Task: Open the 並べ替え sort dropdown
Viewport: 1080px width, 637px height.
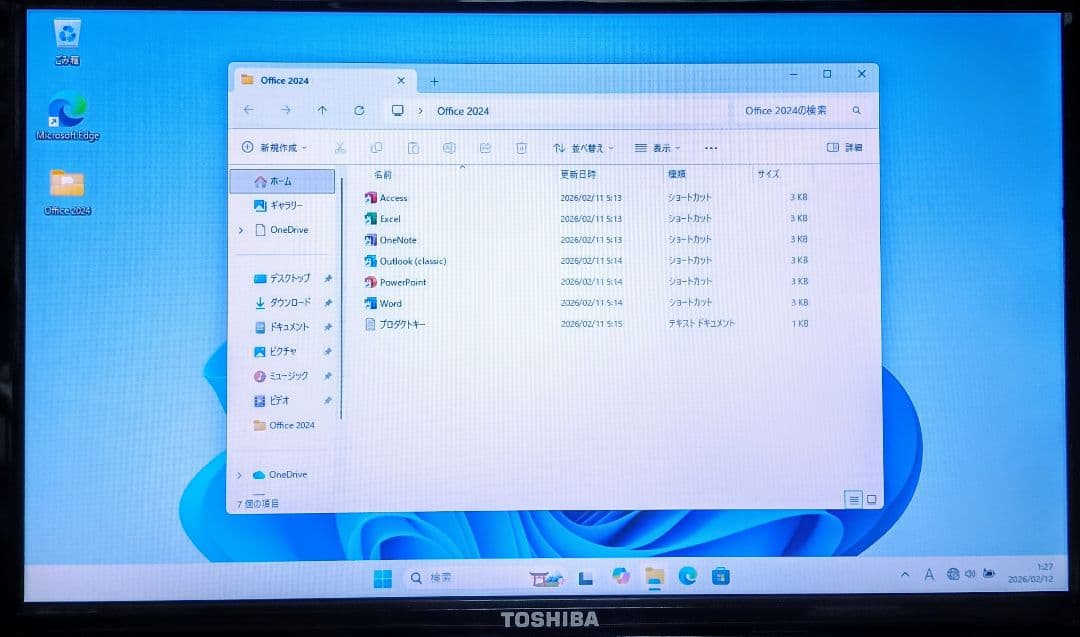Action: coord(583,148)
